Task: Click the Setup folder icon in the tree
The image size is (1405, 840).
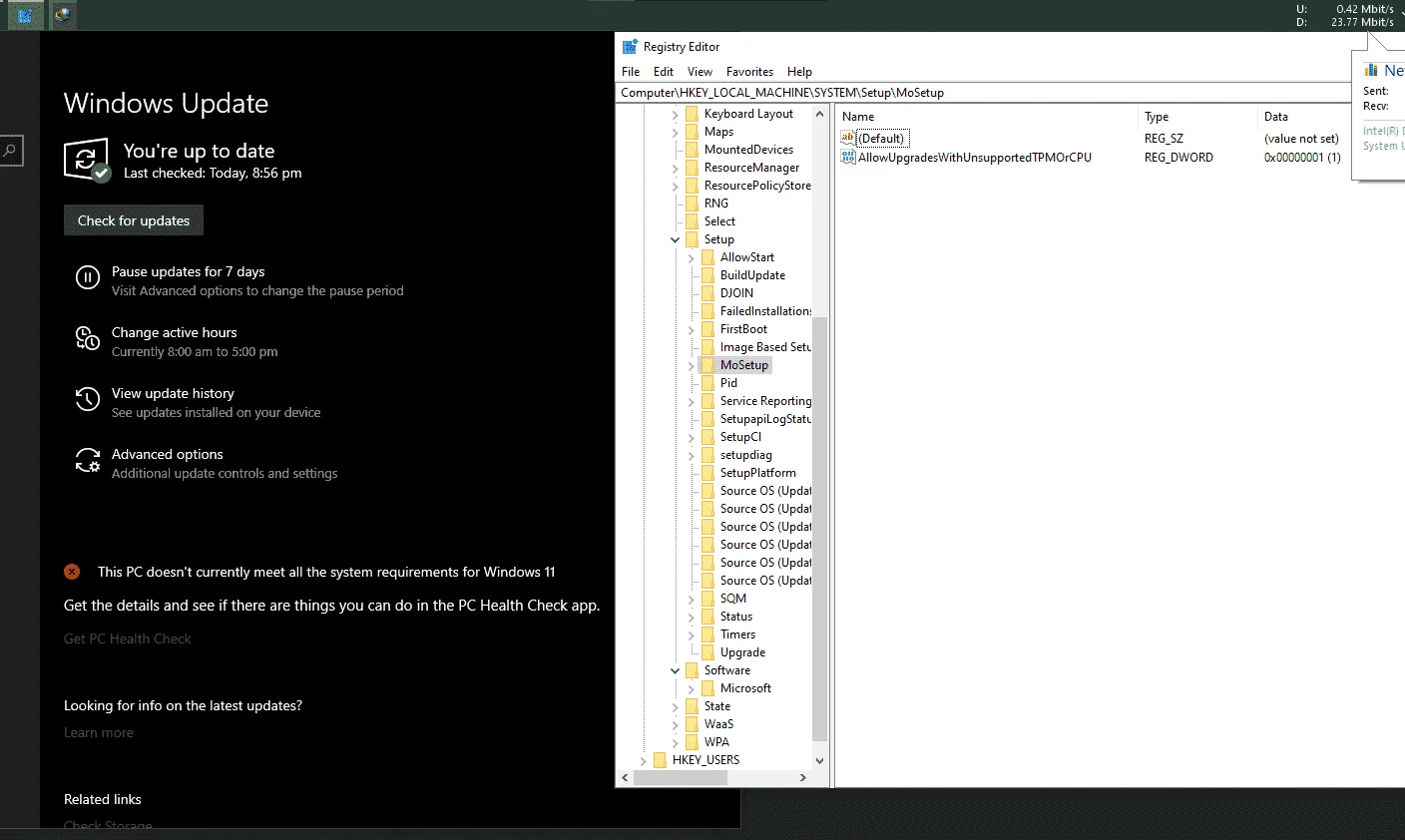Action: click(692, 239)
